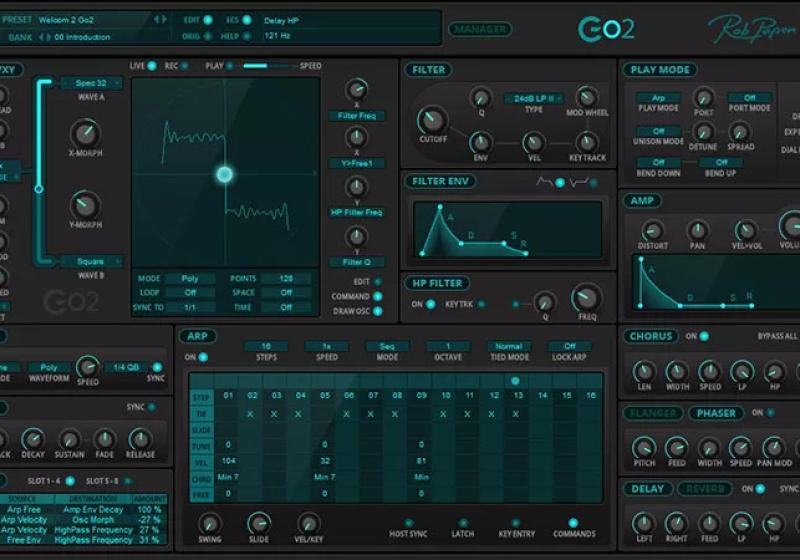
Task: Open the TIED MODE Normal dropdown
Action: 509,346
